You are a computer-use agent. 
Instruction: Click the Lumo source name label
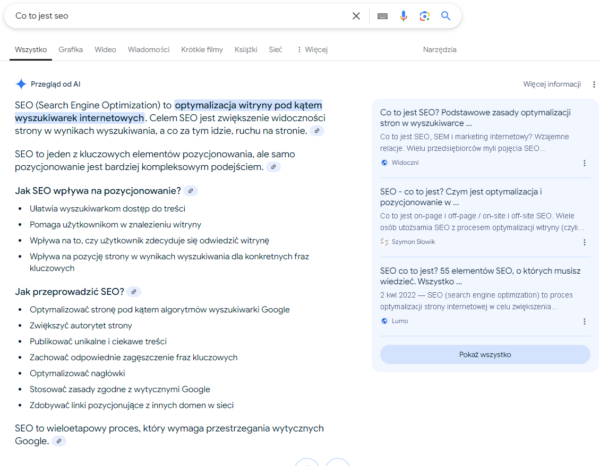(x=400, y=321)
